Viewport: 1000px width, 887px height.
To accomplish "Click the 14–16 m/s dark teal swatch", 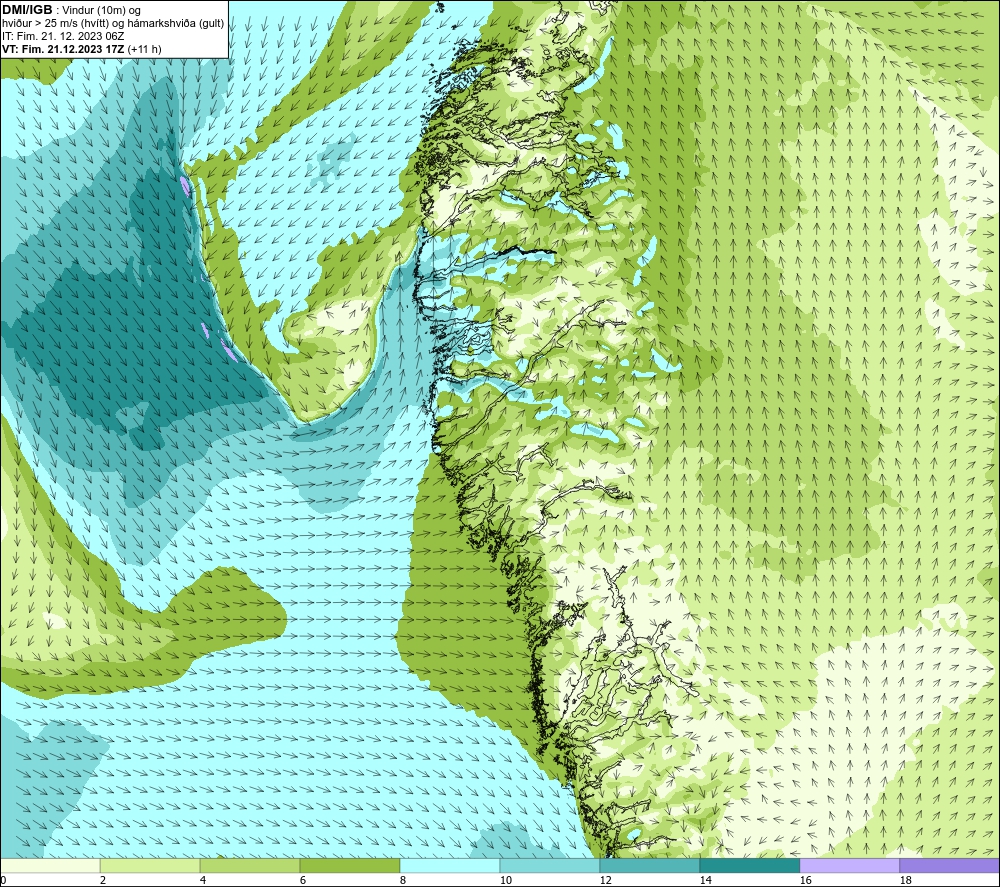I will pyautogui.click(x=749, y=866).
